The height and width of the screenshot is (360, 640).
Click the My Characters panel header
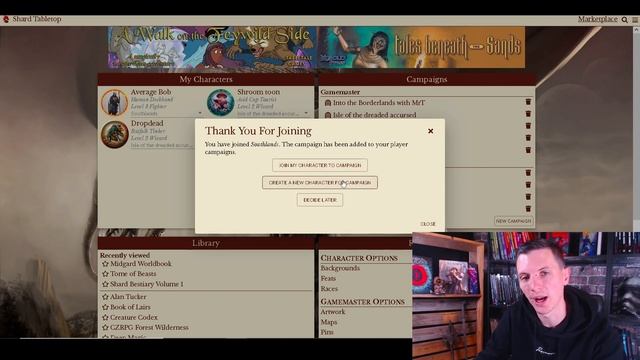coord(206,79)
